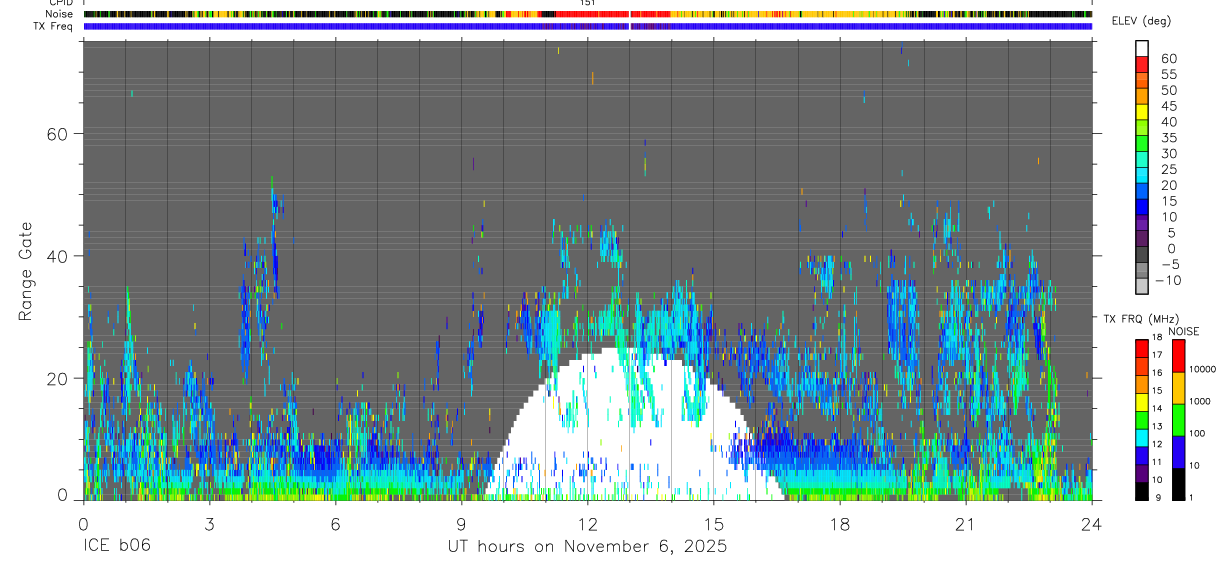Click the yellow ELEV swatch between 40 and 45
1228x567 pixels.
[x=1142, y=112]
